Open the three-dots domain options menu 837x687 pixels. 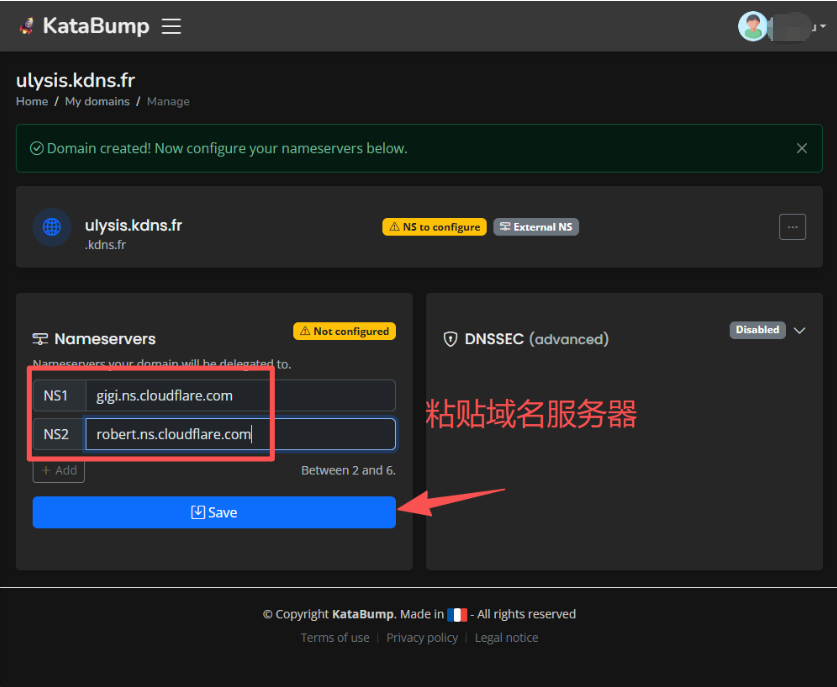coord(792,227)
